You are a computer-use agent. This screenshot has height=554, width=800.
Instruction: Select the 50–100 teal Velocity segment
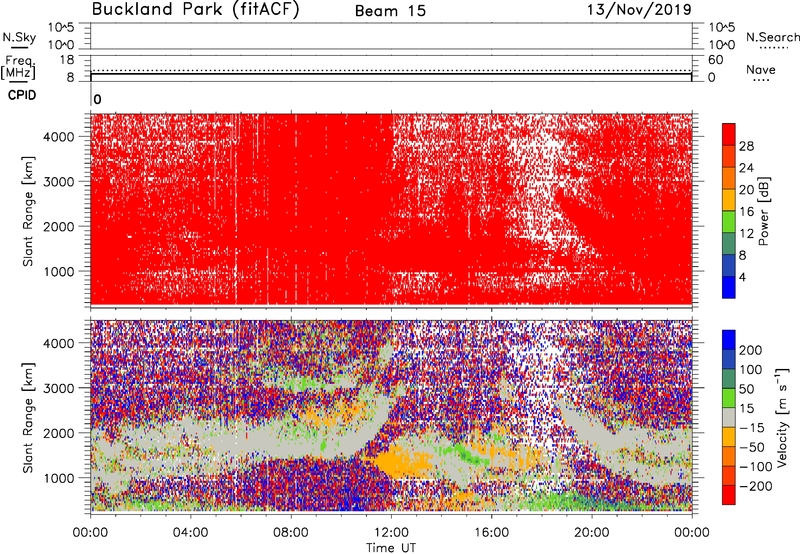[x=729, y=379]
